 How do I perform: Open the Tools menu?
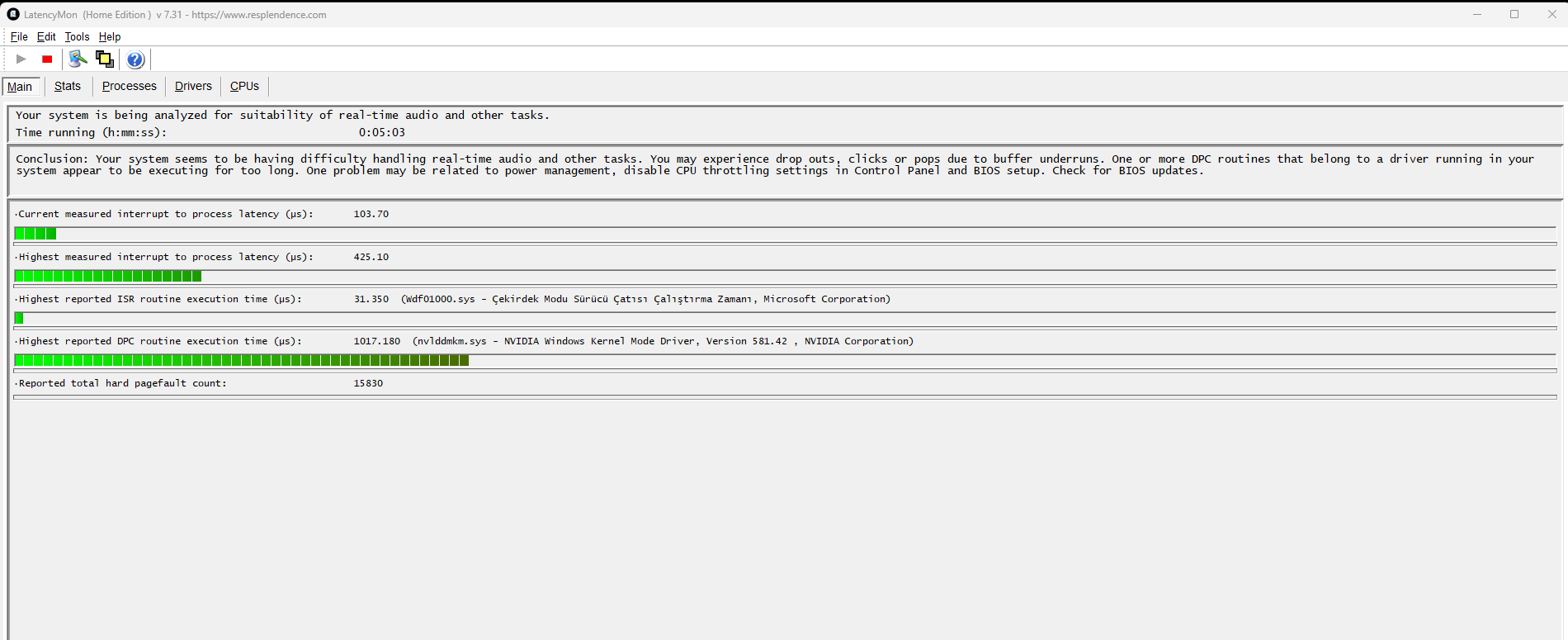click(77, 36)
